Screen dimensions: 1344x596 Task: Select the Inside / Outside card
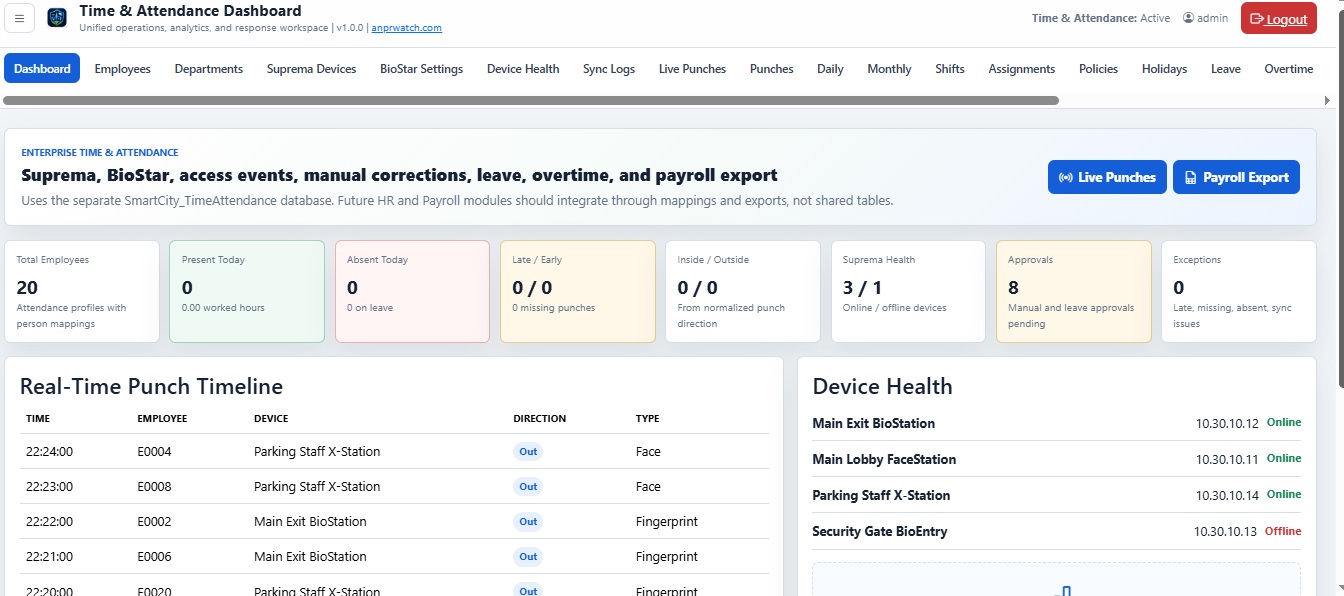click(743, 291)
